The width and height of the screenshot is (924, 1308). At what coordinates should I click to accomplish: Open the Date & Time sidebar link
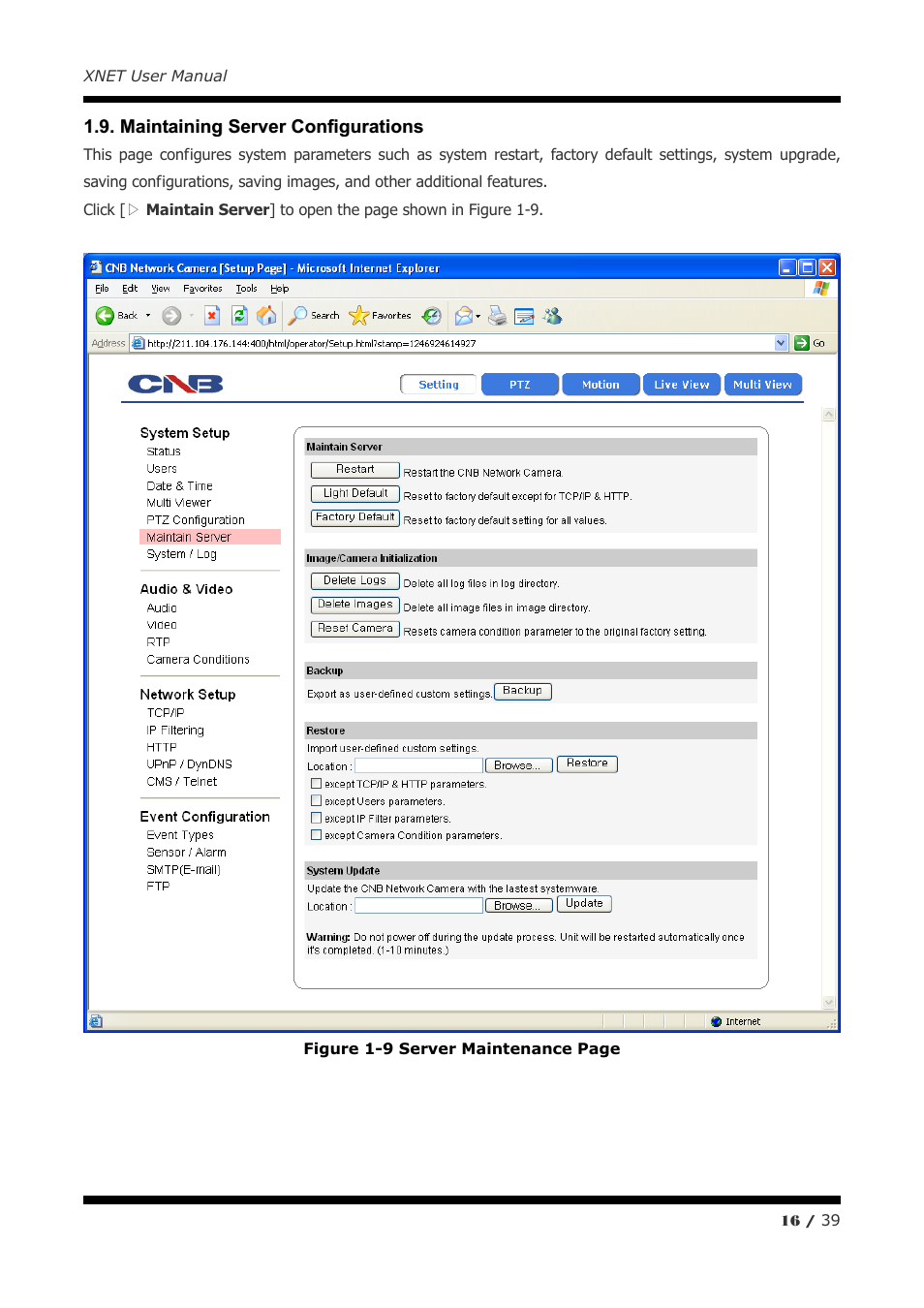[179, 486]
